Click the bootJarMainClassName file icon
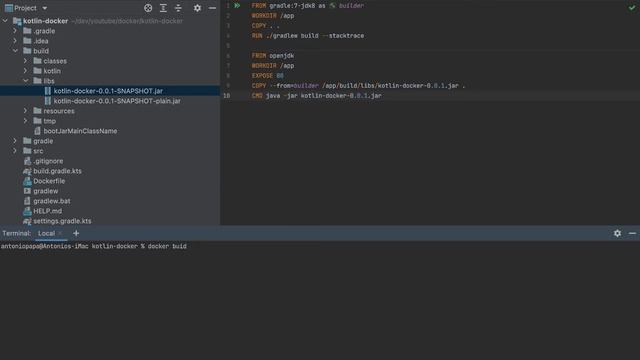 pos(37,131)
